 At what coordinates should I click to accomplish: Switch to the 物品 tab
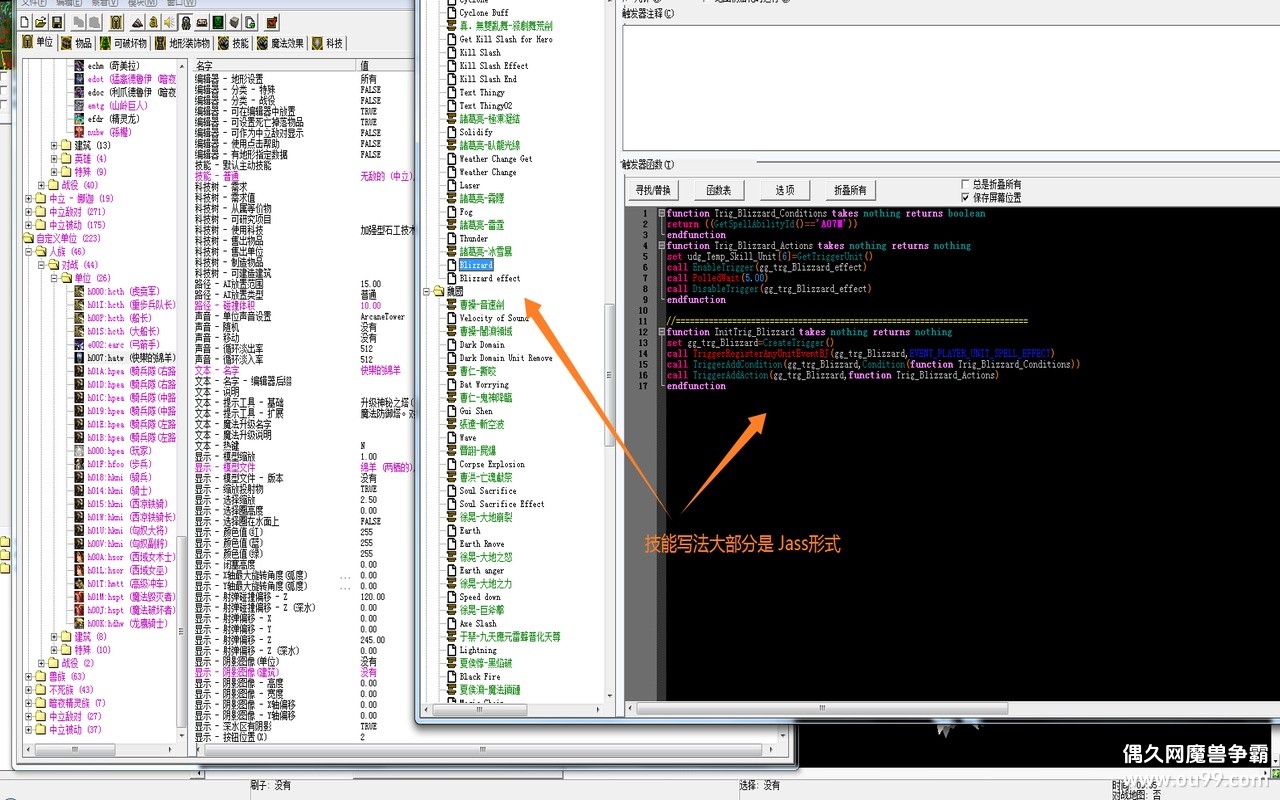[x=77, y=43]
